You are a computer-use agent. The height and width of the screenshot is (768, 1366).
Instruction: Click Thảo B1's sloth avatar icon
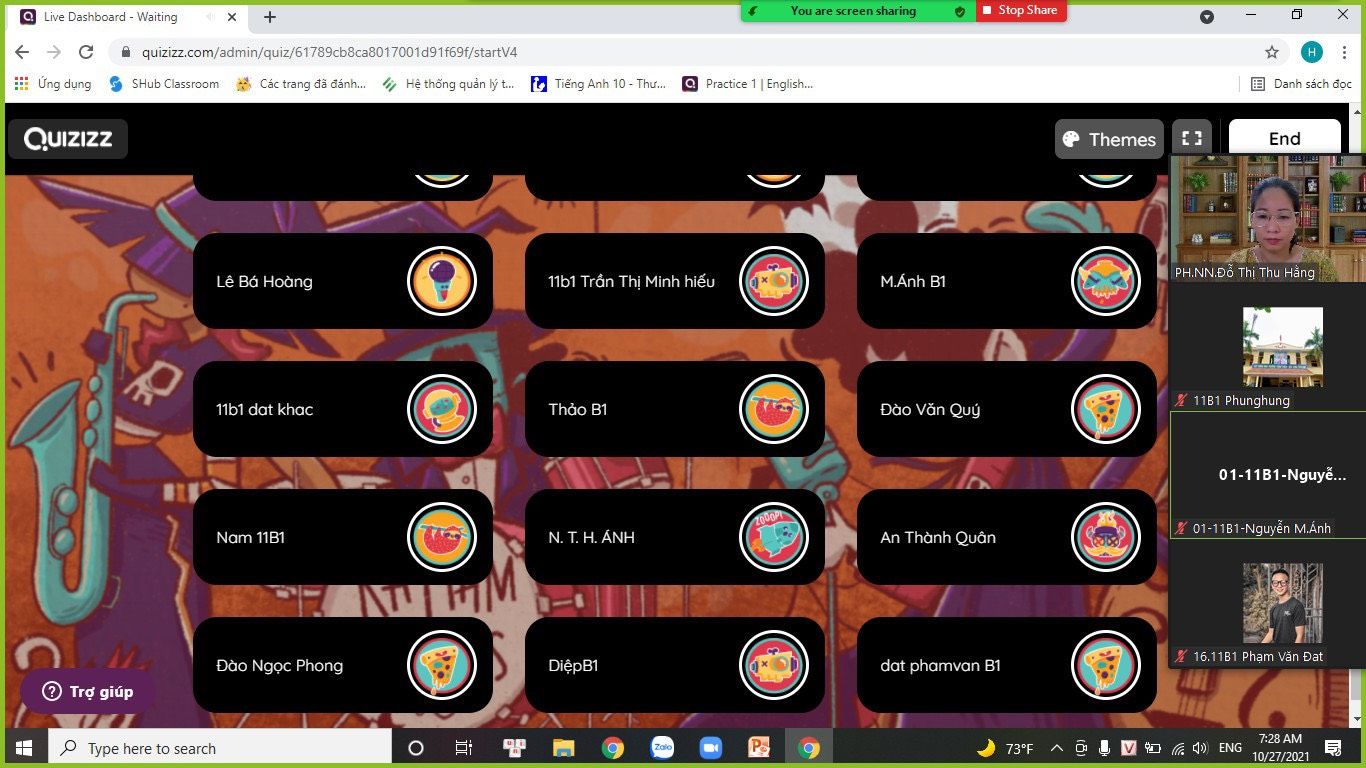tap(774, 409)
